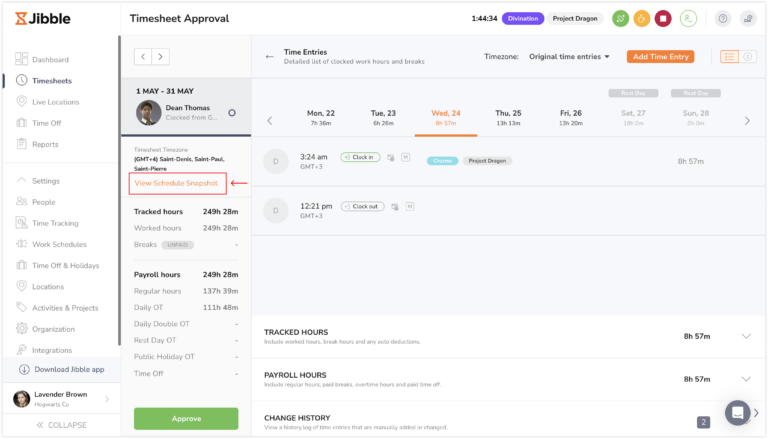Go to previous week in day strip
This screenshot has height=439, width=768.
(x=269, y=121)
